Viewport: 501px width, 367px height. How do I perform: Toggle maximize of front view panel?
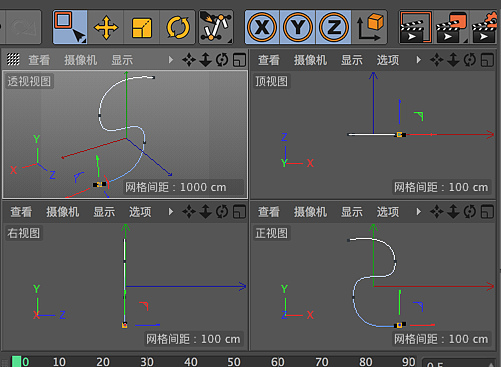tap(487, 212)
